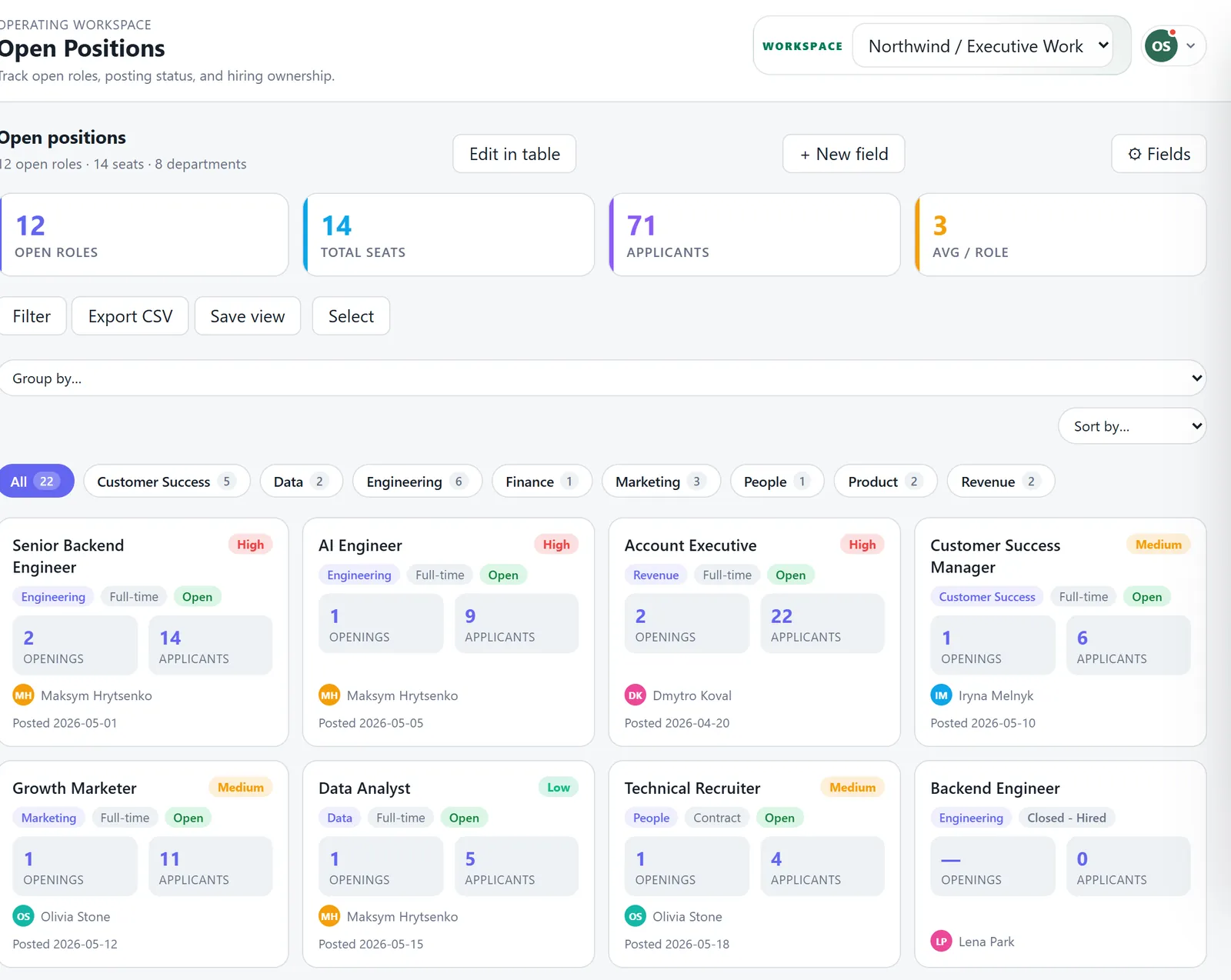This screenshot has width=1231, height=980.
Task: Click the OS avatar on Technical Recruiter card
Action: (x=636, y=916)
